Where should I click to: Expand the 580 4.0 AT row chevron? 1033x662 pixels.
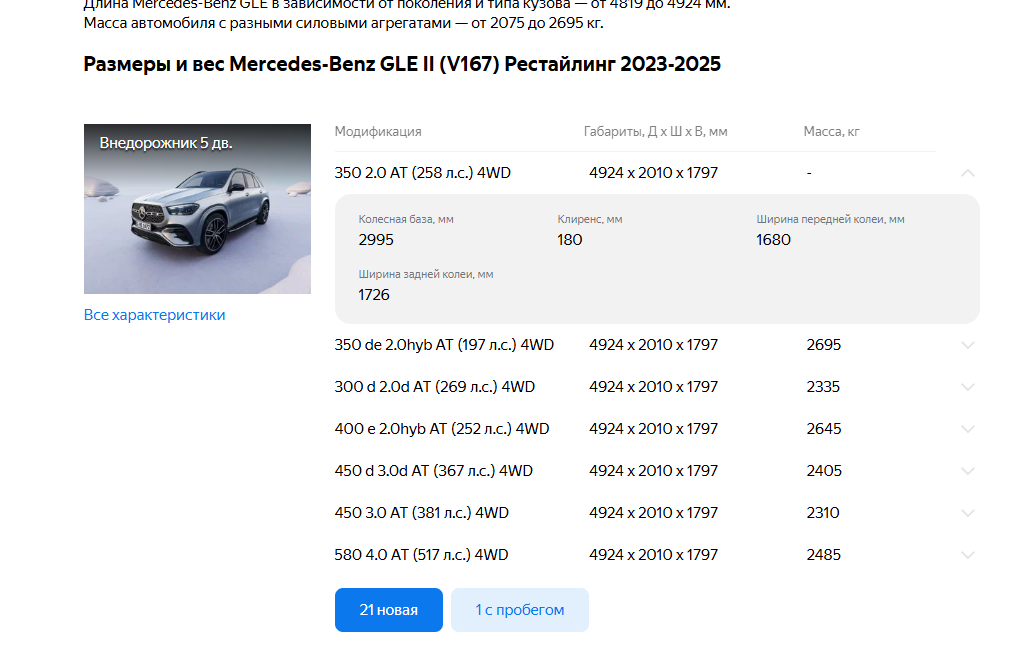click(x=967, y=555)
